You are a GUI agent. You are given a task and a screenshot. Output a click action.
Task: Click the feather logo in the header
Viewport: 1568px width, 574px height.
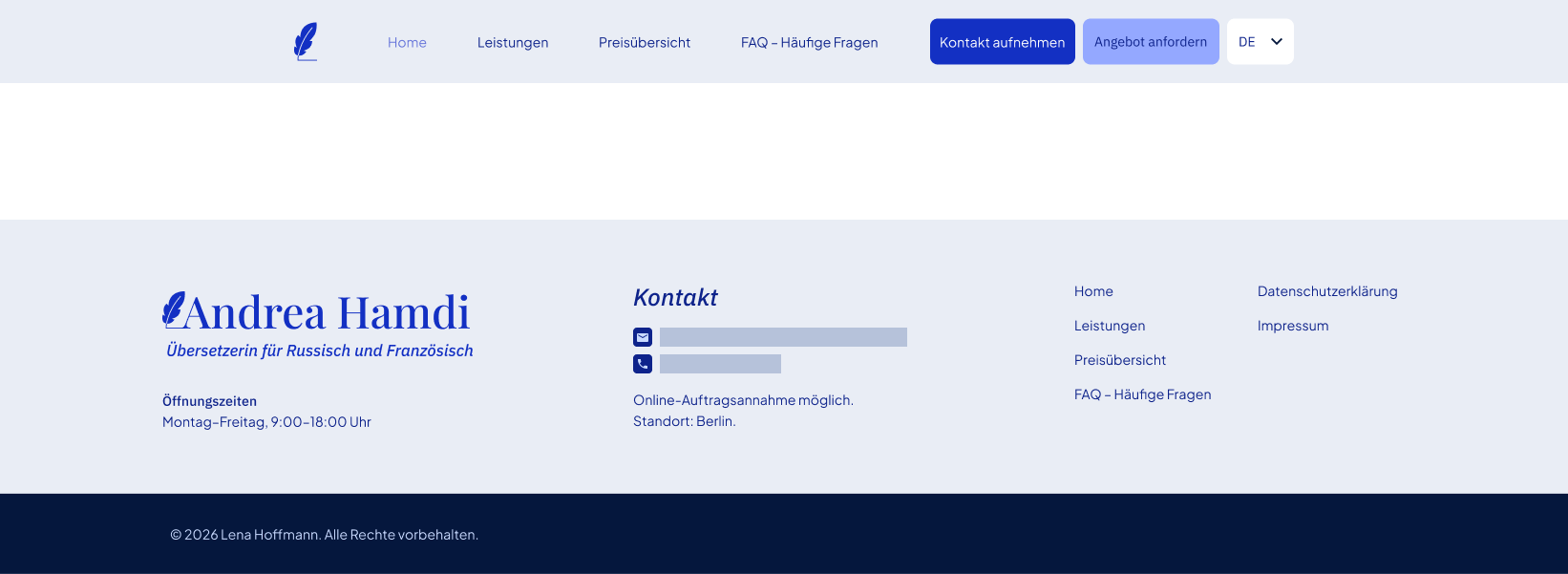pos(306,42)
